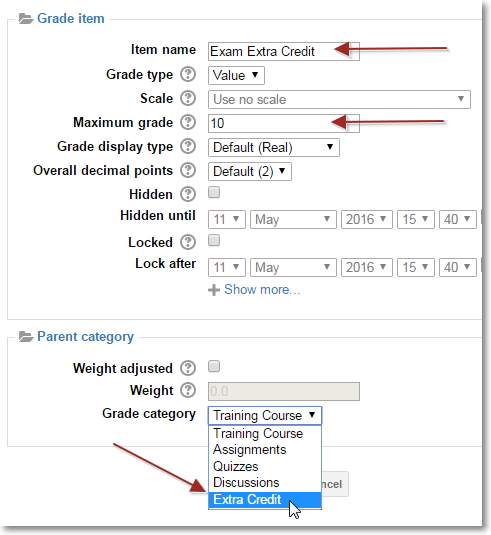Screen dimensions: 491x535
Task: Tick the Locked checkbox
Action: [214, 241]
